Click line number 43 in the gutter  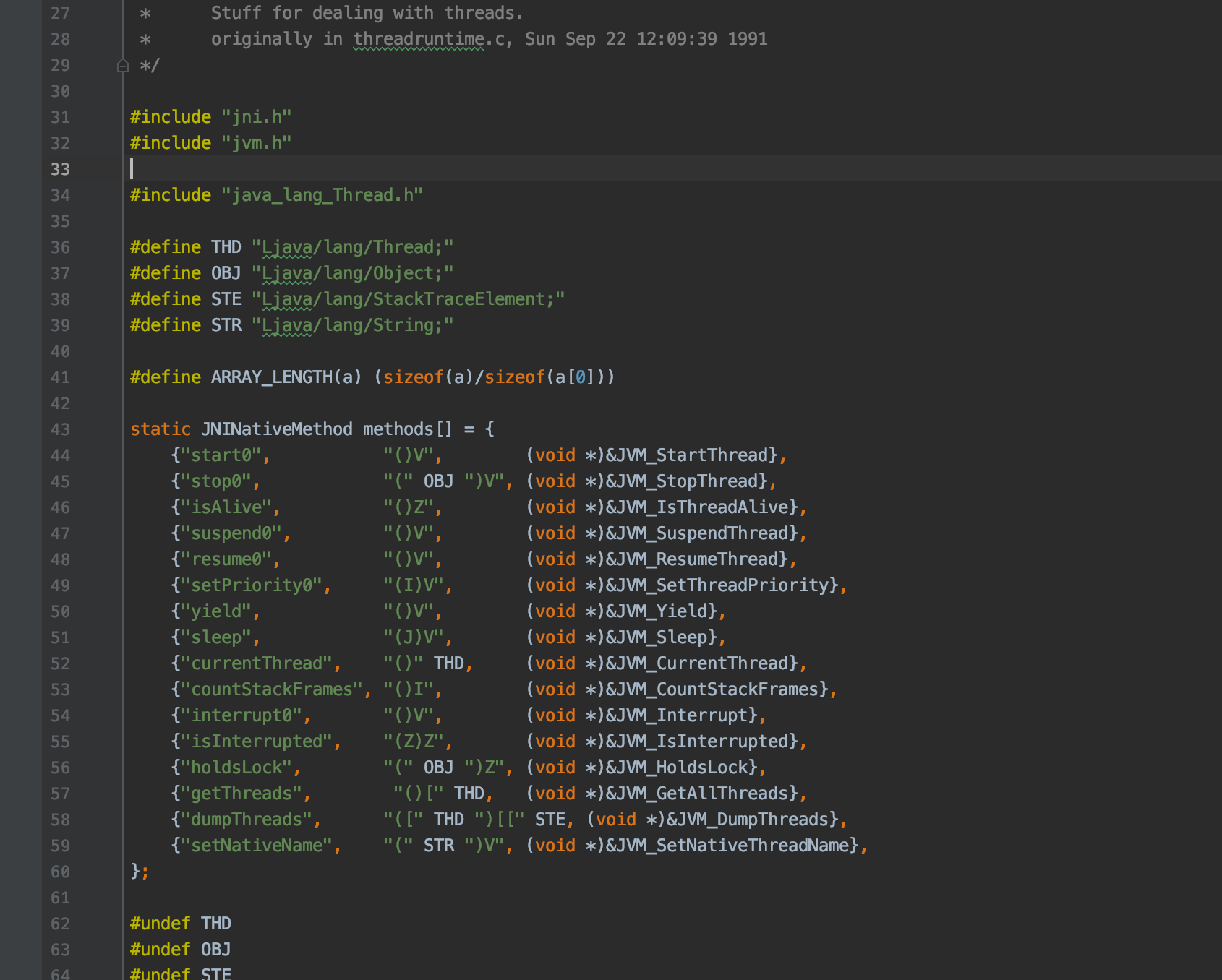[x=60, y=429]
